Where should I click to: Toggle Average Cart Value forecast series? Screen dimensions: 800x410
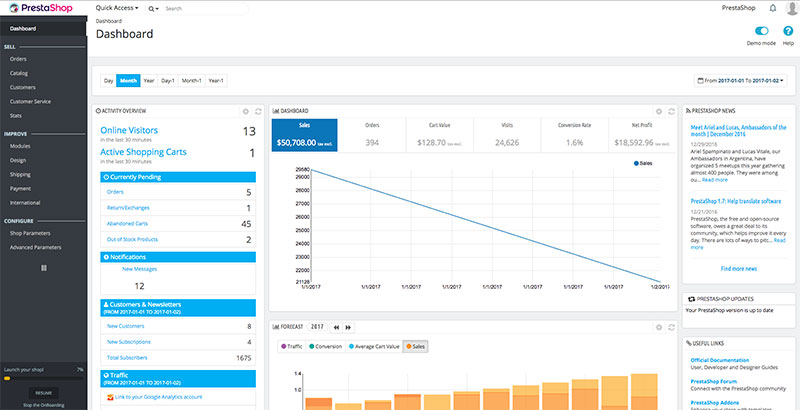pyautogui.click(x=374, y=346)
